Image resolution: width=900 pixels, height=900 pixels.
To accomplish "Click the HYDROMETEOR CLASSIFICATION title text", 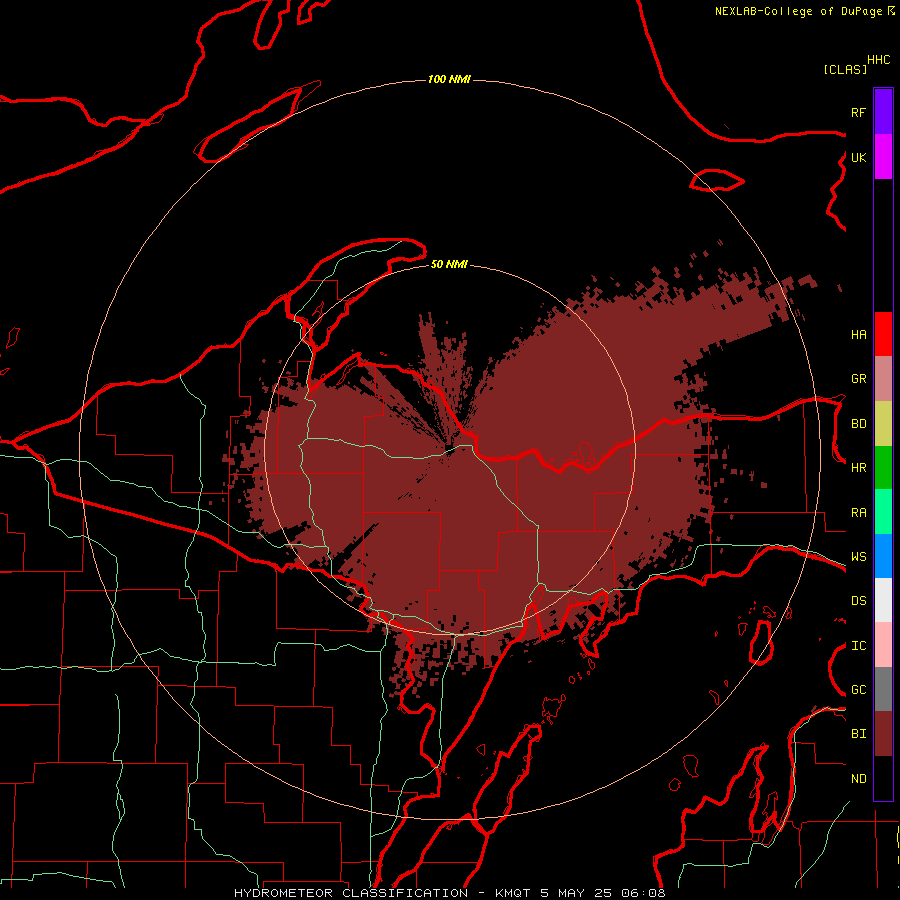I will coord(351,893).
